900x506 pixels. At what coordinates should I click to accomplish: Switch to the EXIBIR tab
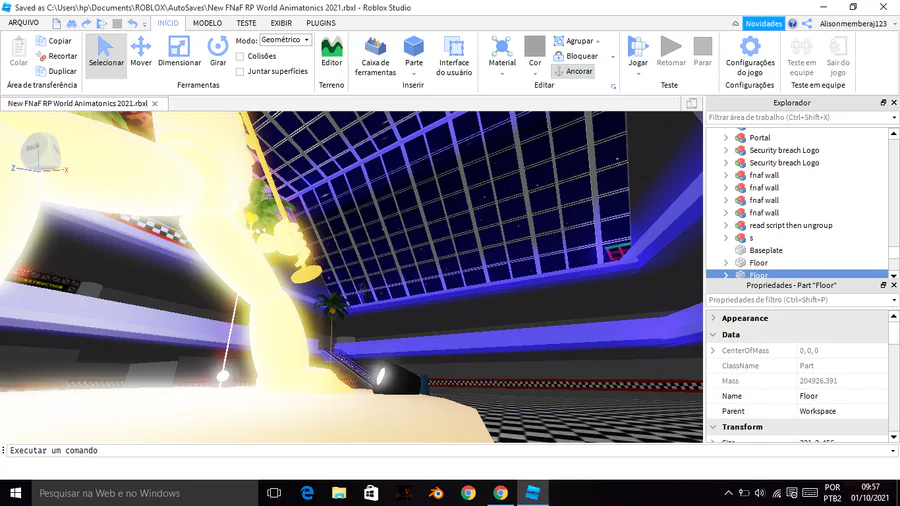tap(281, 23)
